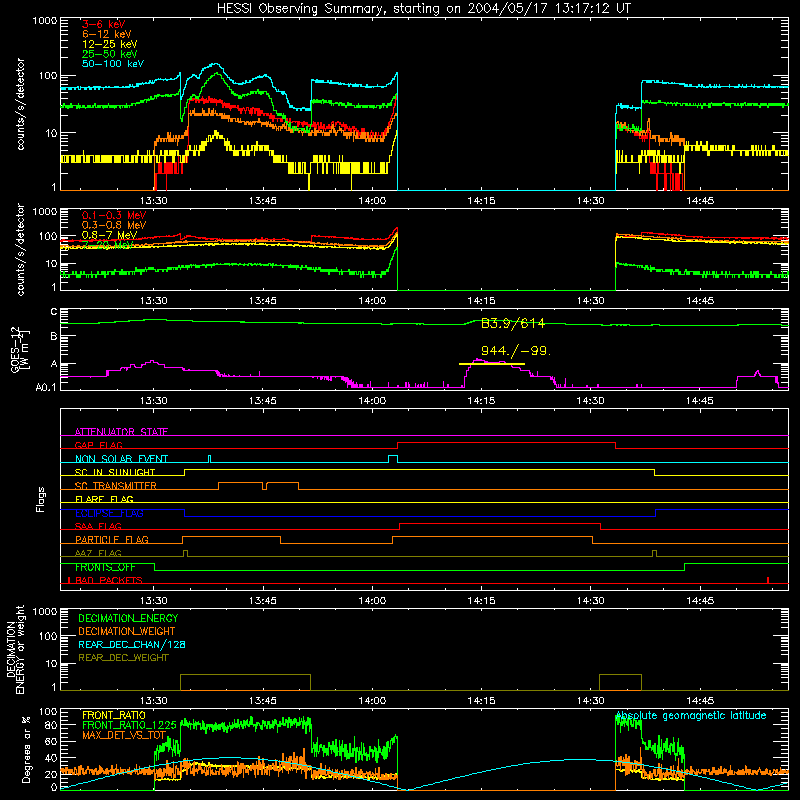
Task: Select the DECIMATION_ENERGY legend label
Action: (128, 618)
